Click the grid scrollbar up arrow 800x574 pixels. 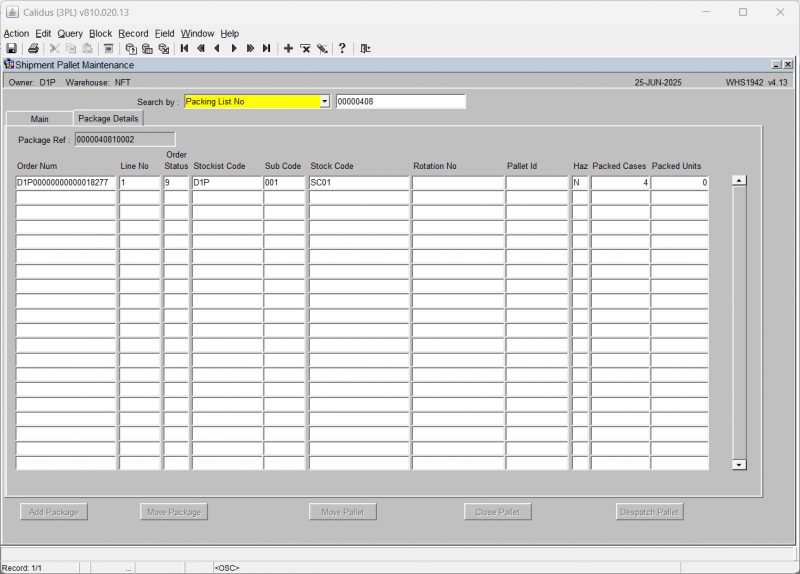click(x=739, y=180)
